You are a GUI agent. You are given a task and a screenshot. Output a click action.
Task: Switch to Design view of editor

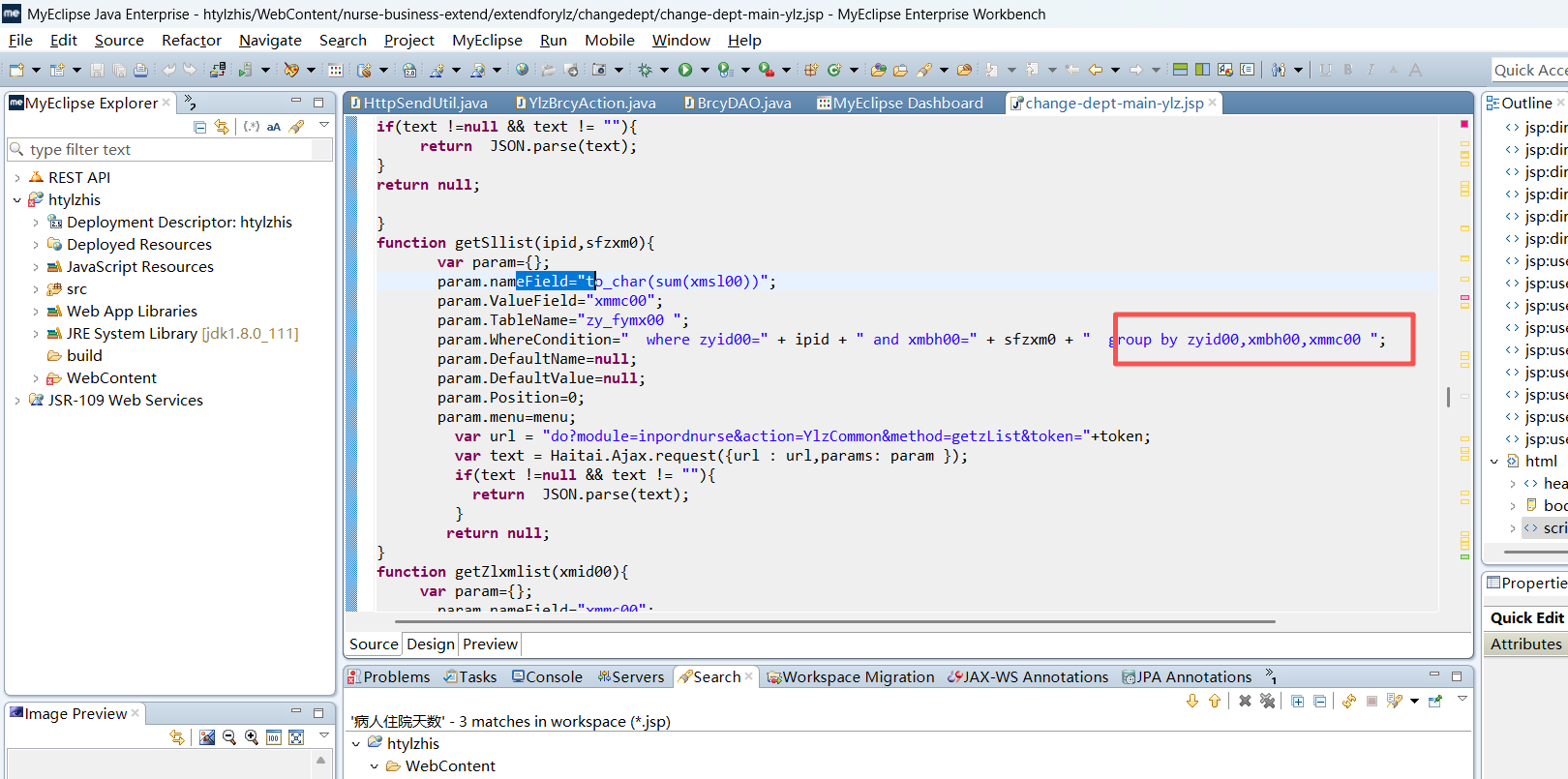430,644
